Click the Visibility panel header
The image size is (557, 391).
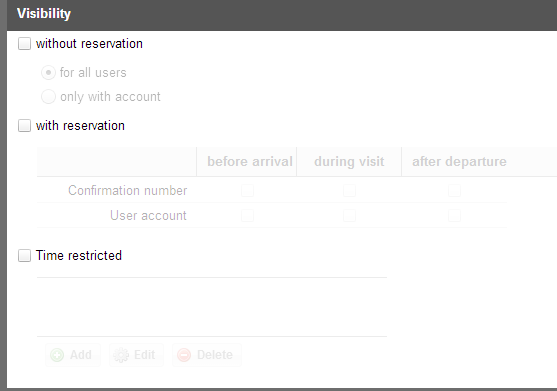[282, 14]
